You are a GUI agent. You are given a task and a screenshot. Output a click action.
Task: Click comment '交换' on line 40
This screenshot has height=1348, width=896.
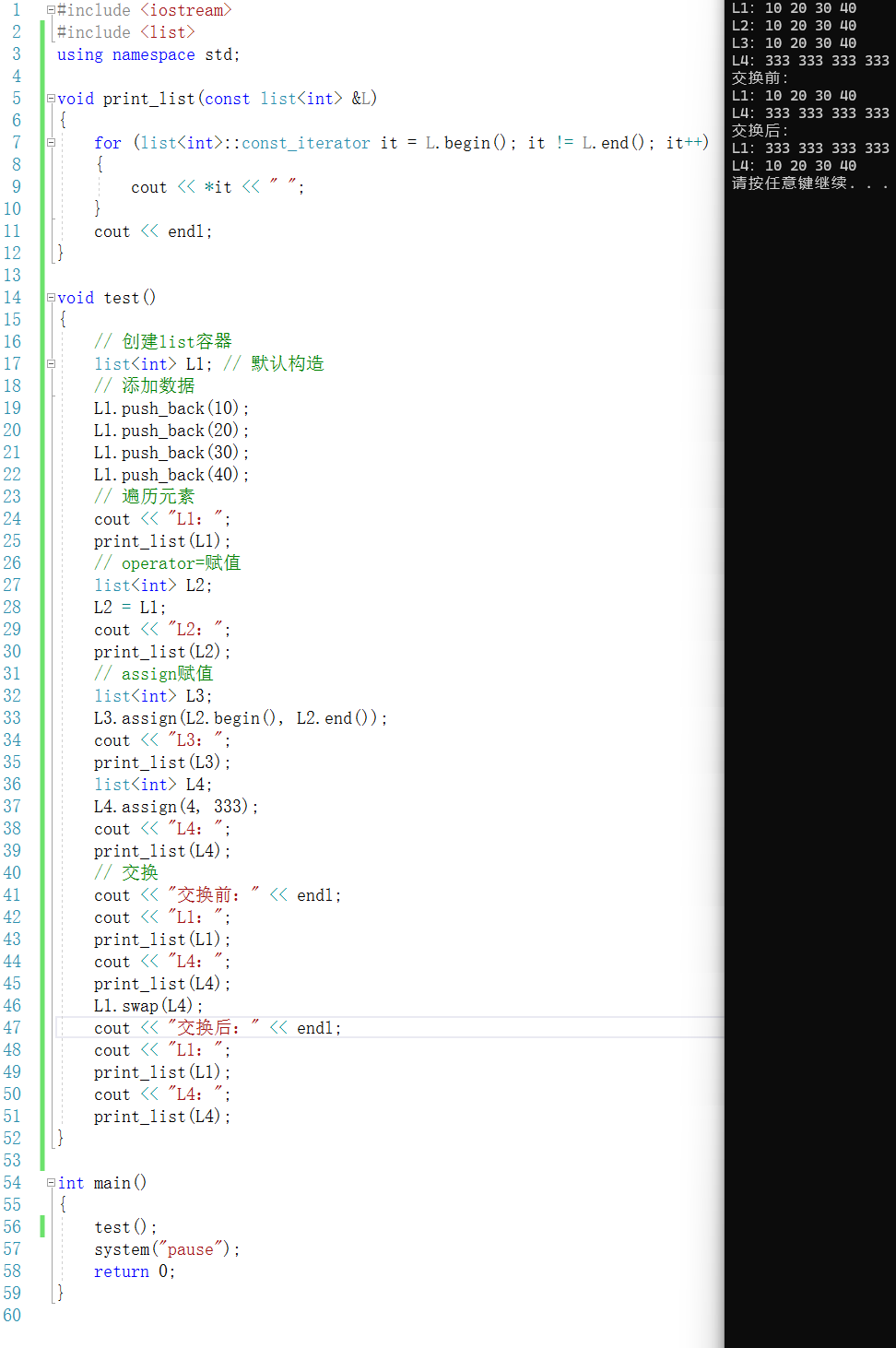click(126, 873)
